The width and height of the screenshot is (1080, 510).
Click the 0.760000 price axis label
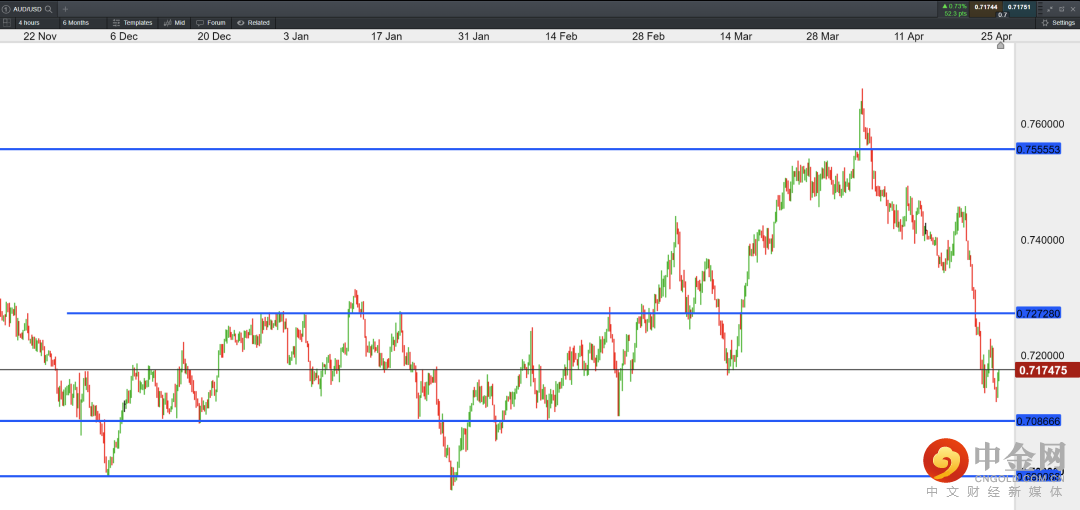tap(1042, 125)
